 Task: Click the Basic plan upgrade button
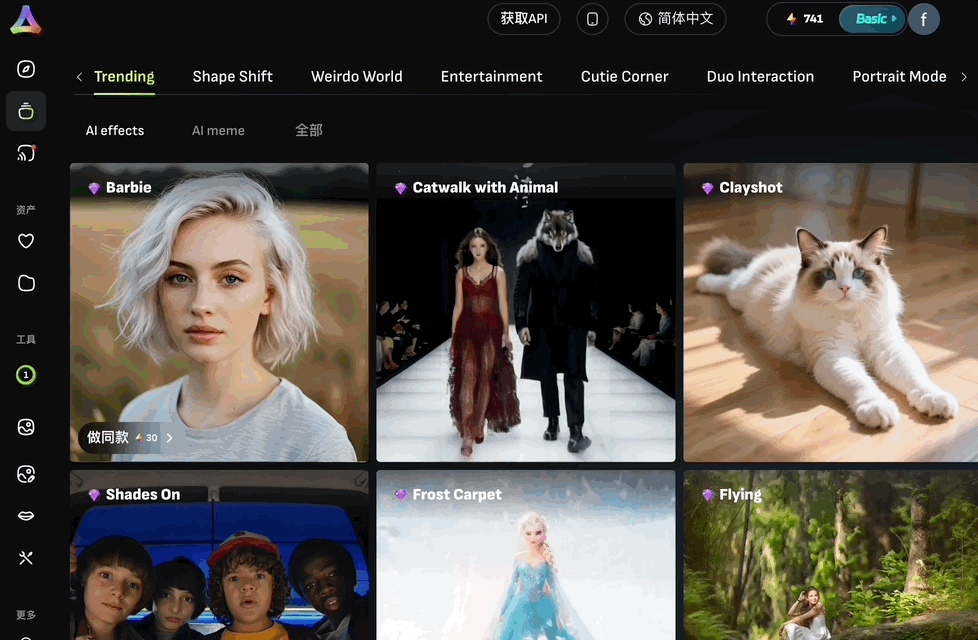872,19
